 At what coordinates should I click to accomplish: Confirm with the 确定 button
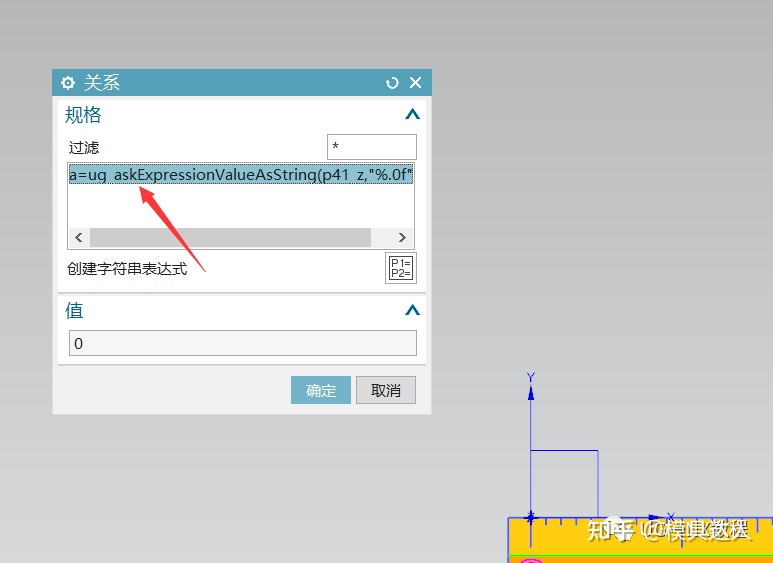click(321, 390)
